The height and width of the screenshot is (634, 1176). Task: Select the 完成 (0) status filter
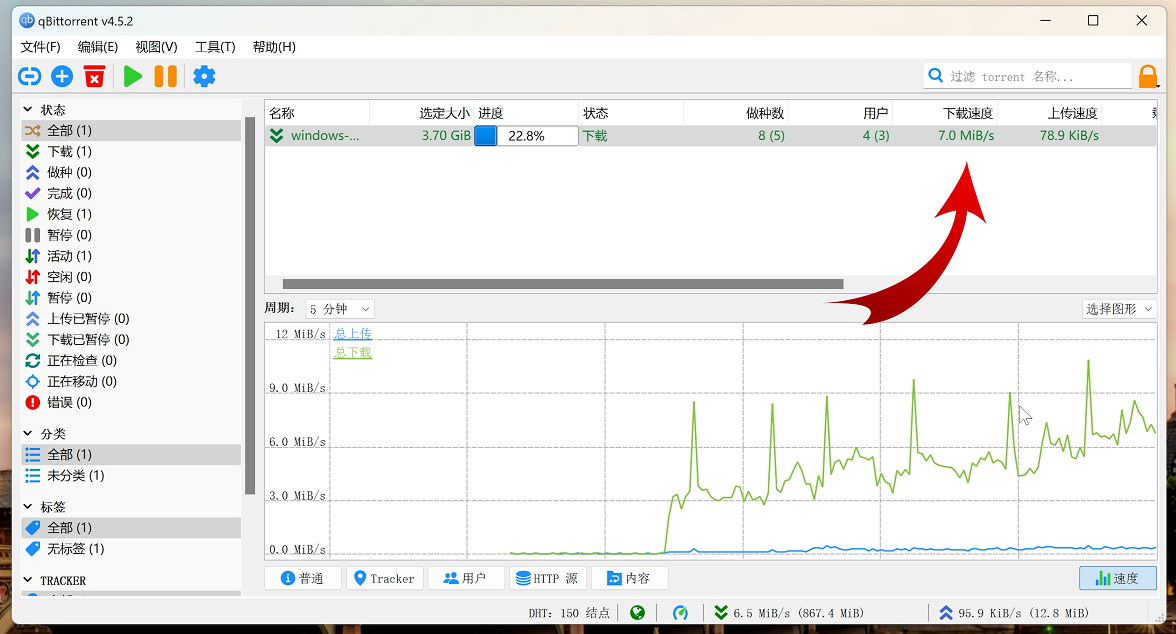click(131, 194)
